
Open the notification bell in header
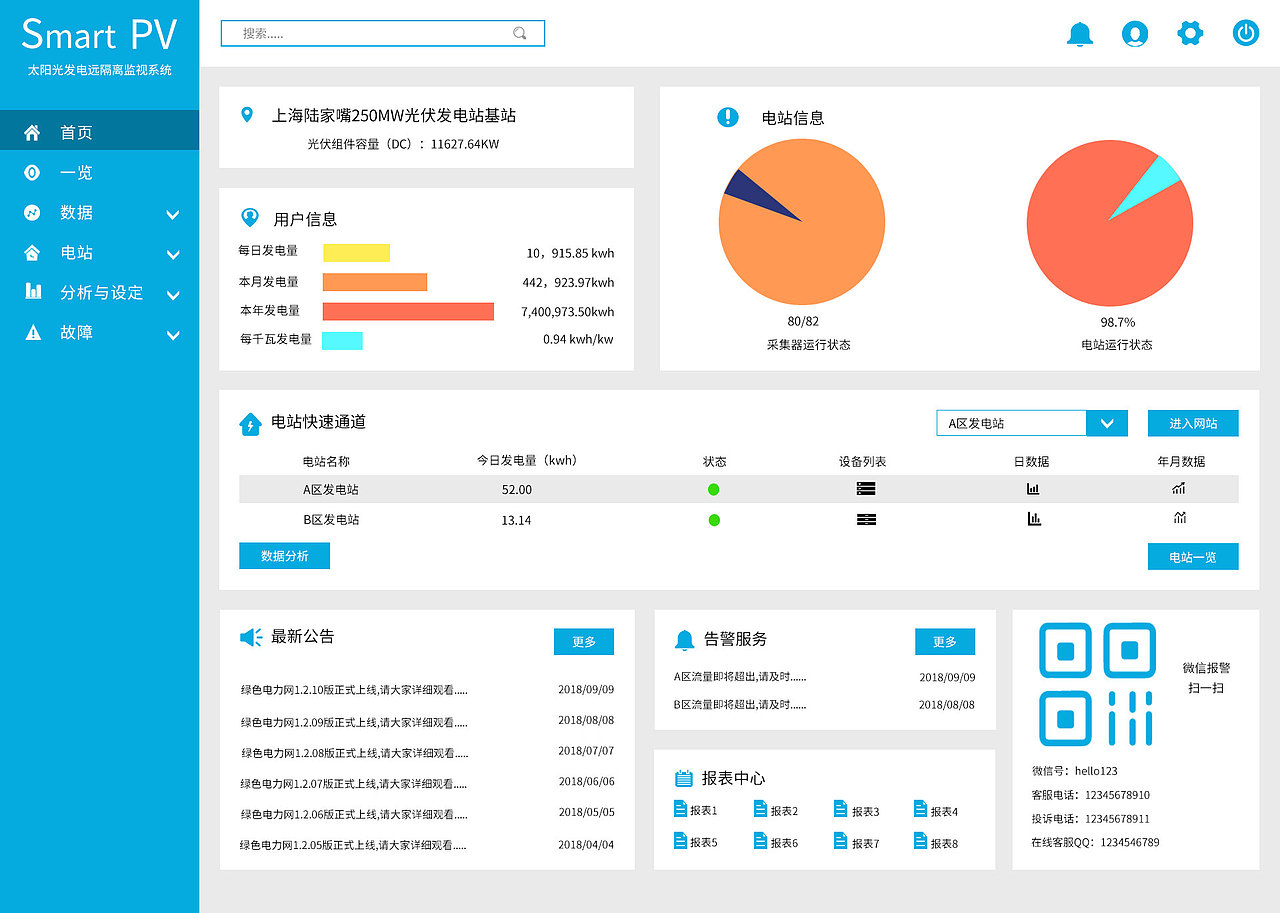click(x=1080, y=34)
